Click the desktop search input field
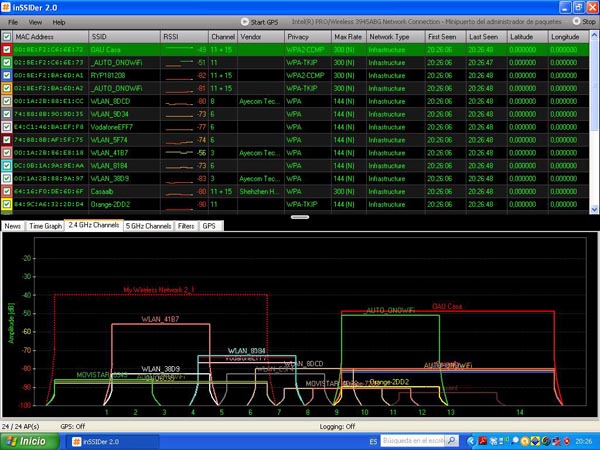The image size is (600, 450). [413, 441]
